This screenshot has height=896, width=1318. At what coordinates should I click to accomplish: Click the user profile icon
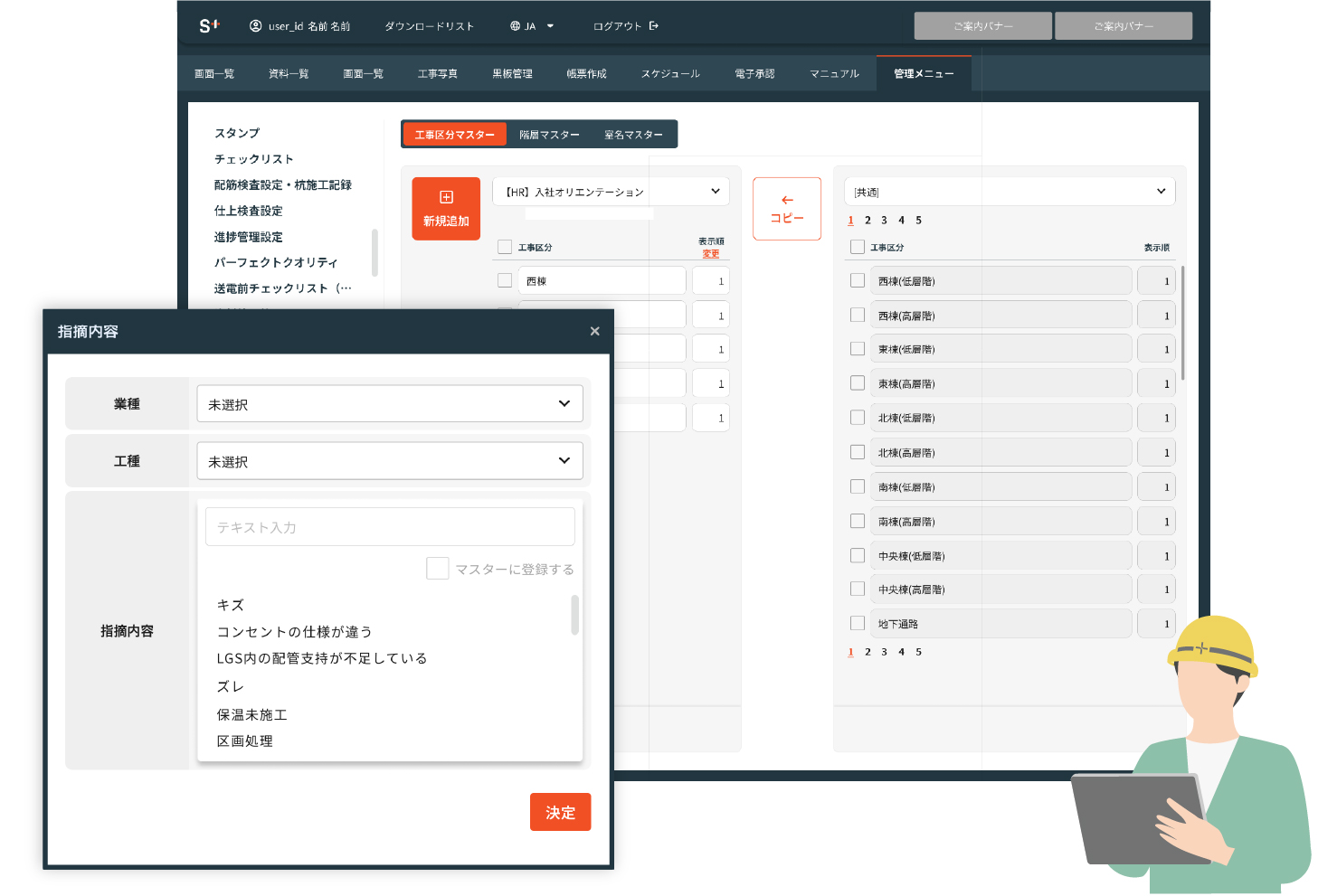point(255,26)
